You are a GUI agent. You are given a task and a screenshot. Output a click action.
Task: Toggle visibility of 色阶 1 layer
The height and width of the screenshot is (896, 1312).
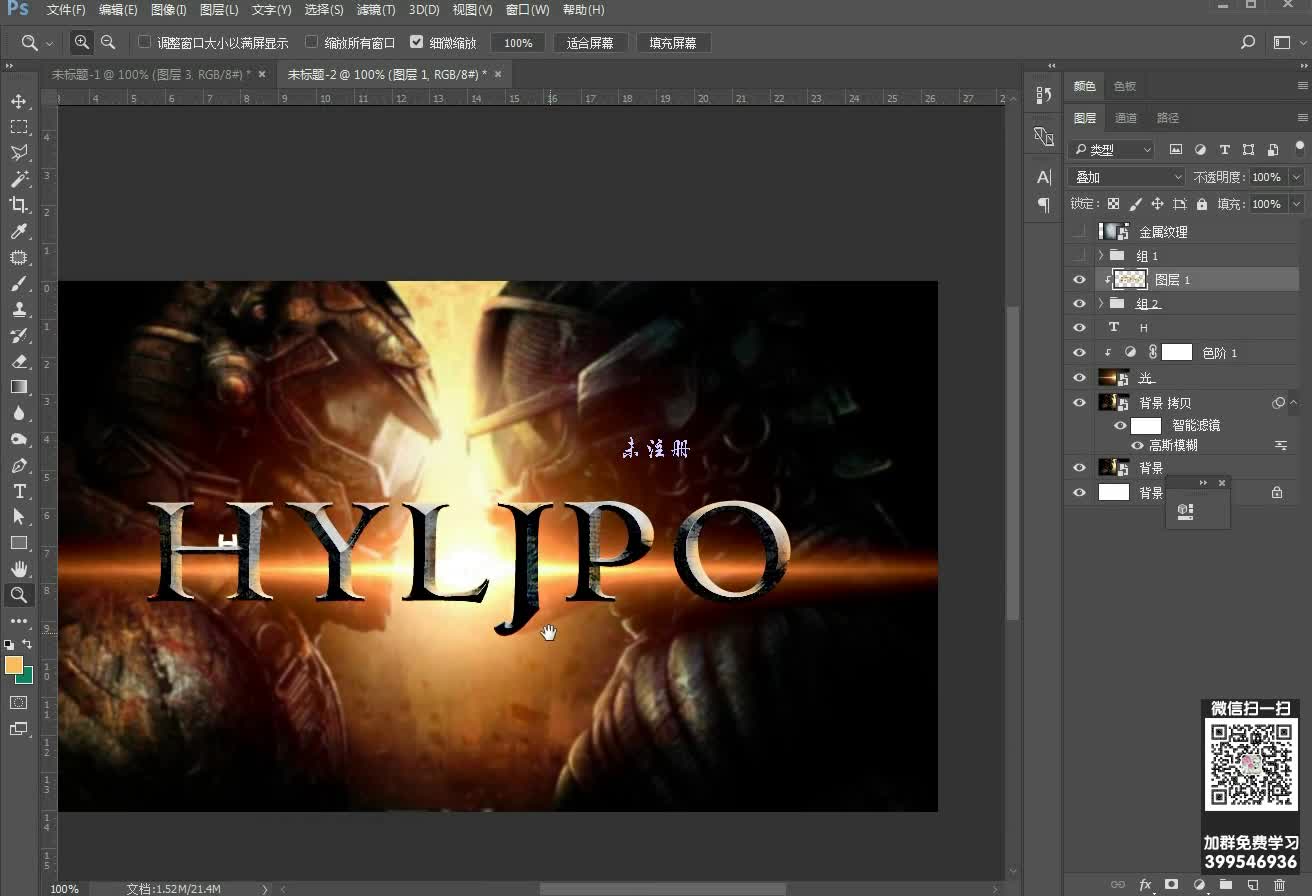[x=1079, y=353]
